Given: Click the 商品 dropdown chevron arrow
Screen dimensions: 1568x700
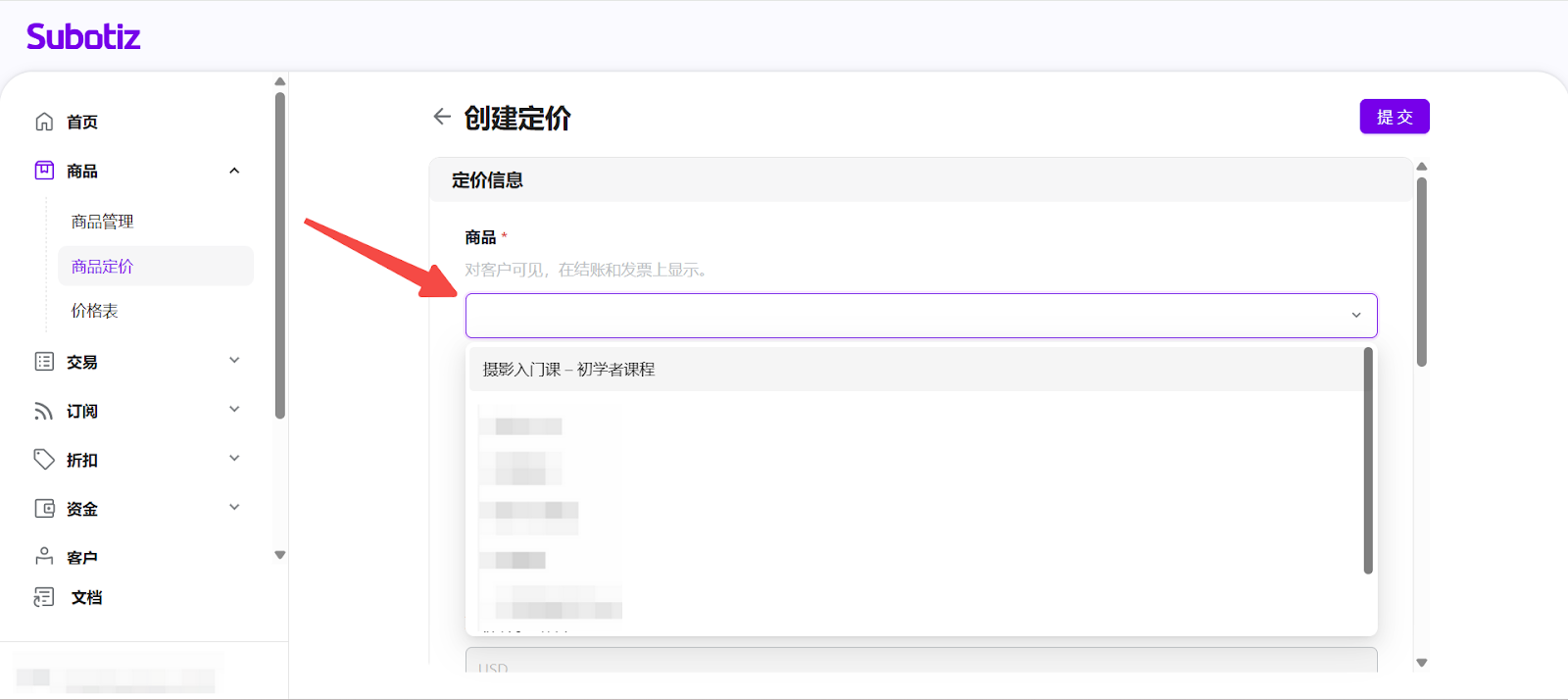Looking at the screenshot, I should pyautogui.click(x=1356, y=316).
